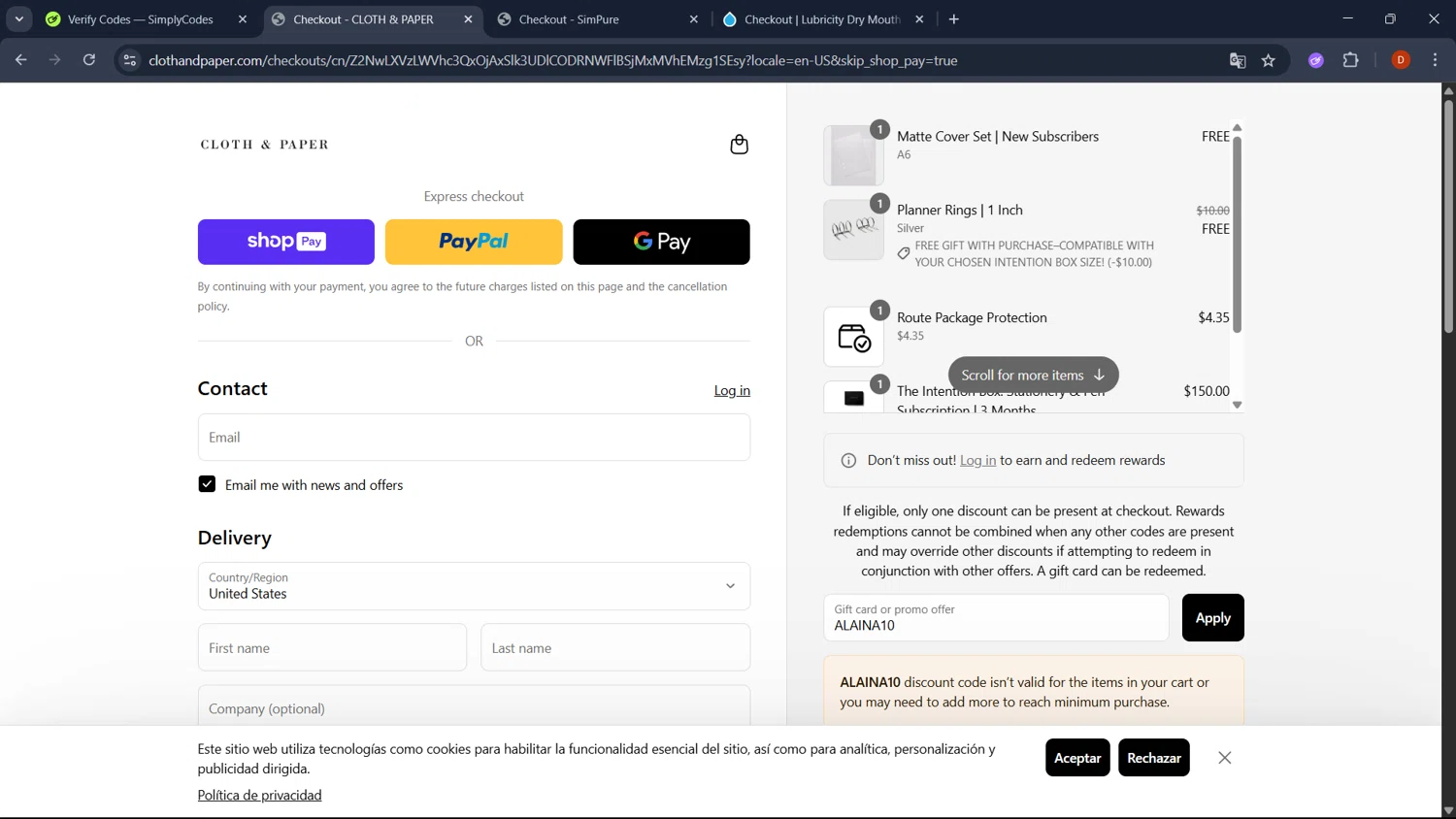Click the First name field
Screen dimensions: 1456x819
pyautogui.click(x=332, y=647)
